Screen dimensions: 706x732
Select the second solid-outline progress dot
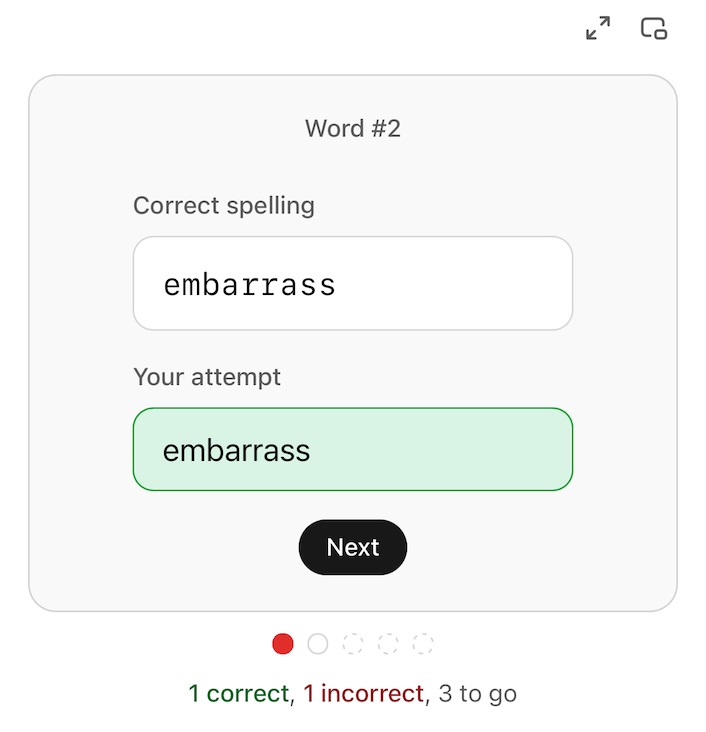pyautogui.click(x=318, y=644)
